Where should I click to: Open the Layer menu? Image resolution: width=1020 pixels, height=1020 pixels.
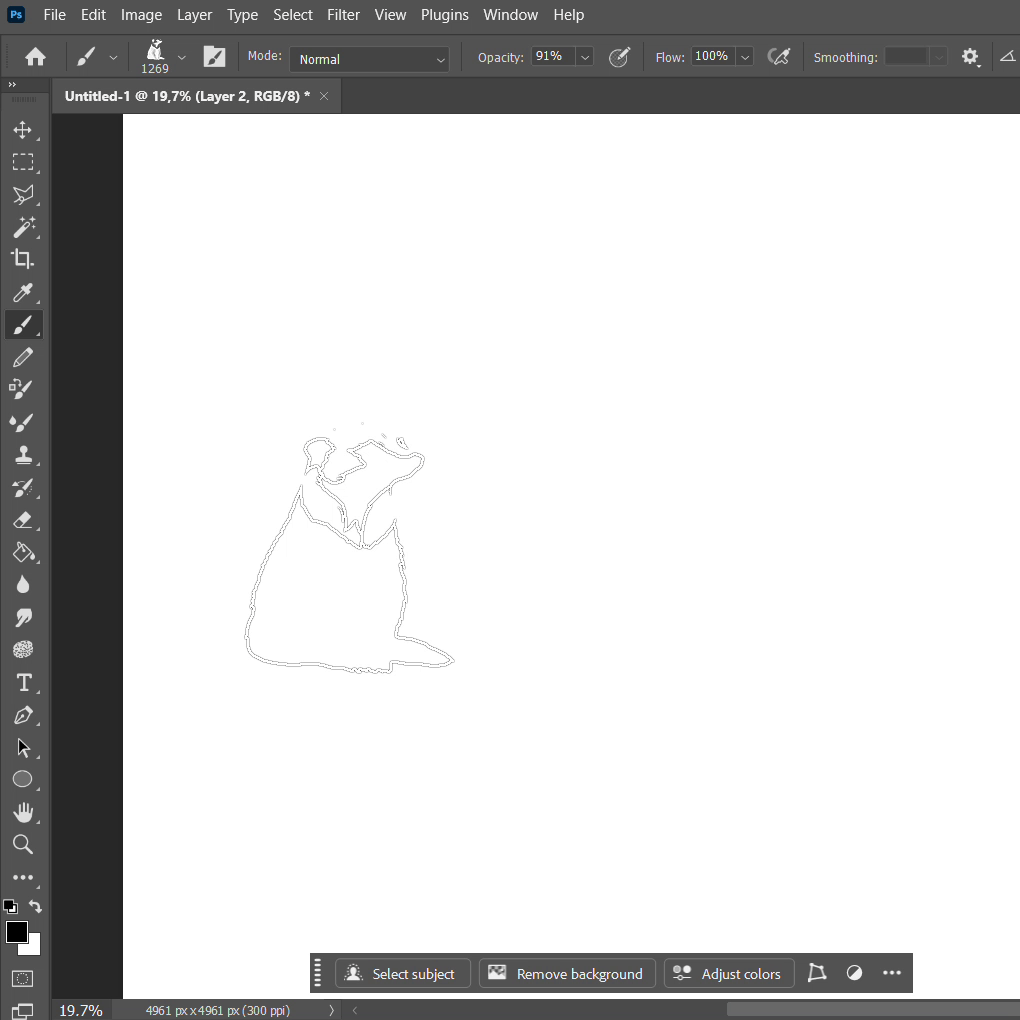pos(194,15)
